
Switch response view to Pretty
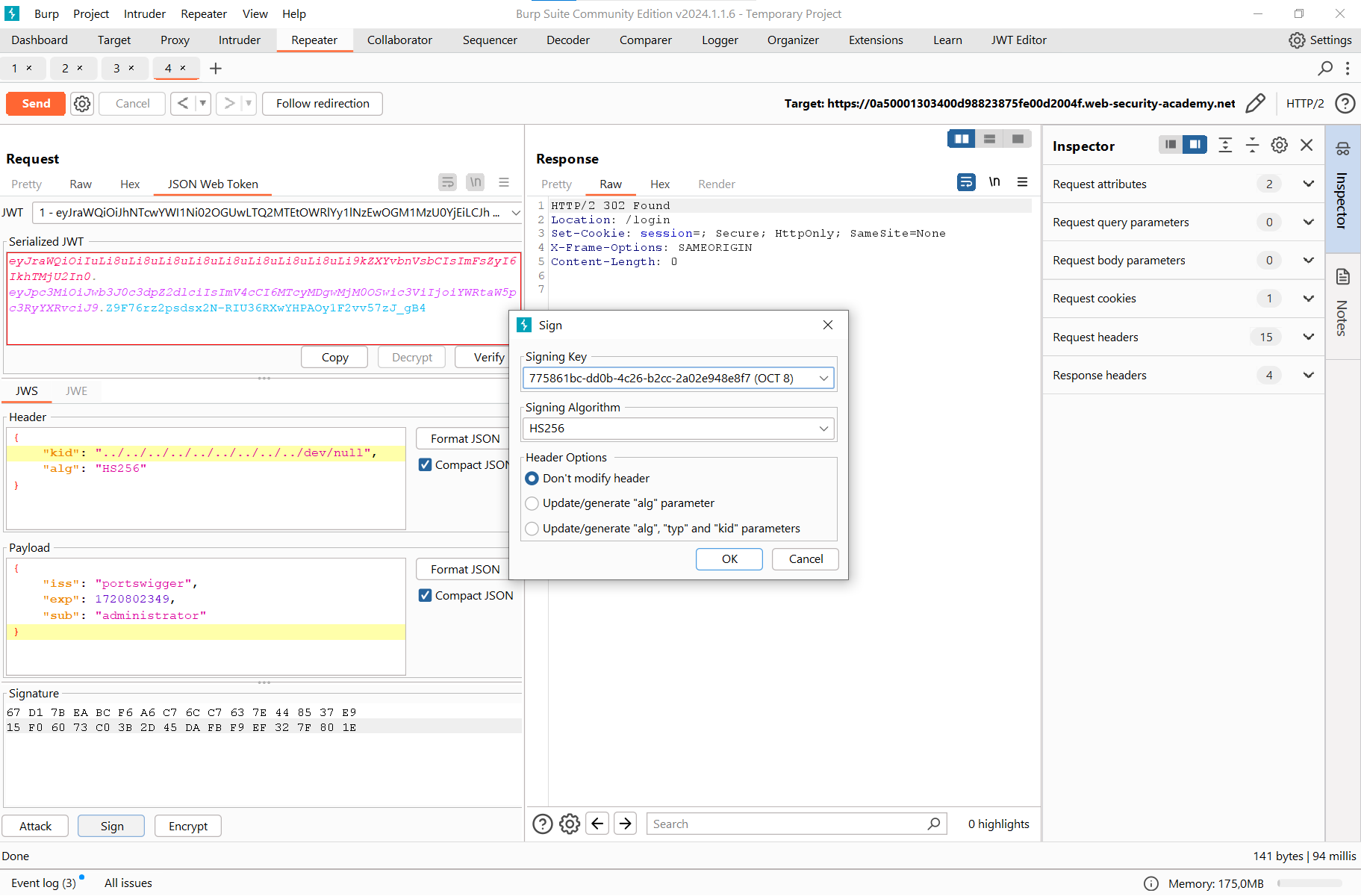(556, 184)
